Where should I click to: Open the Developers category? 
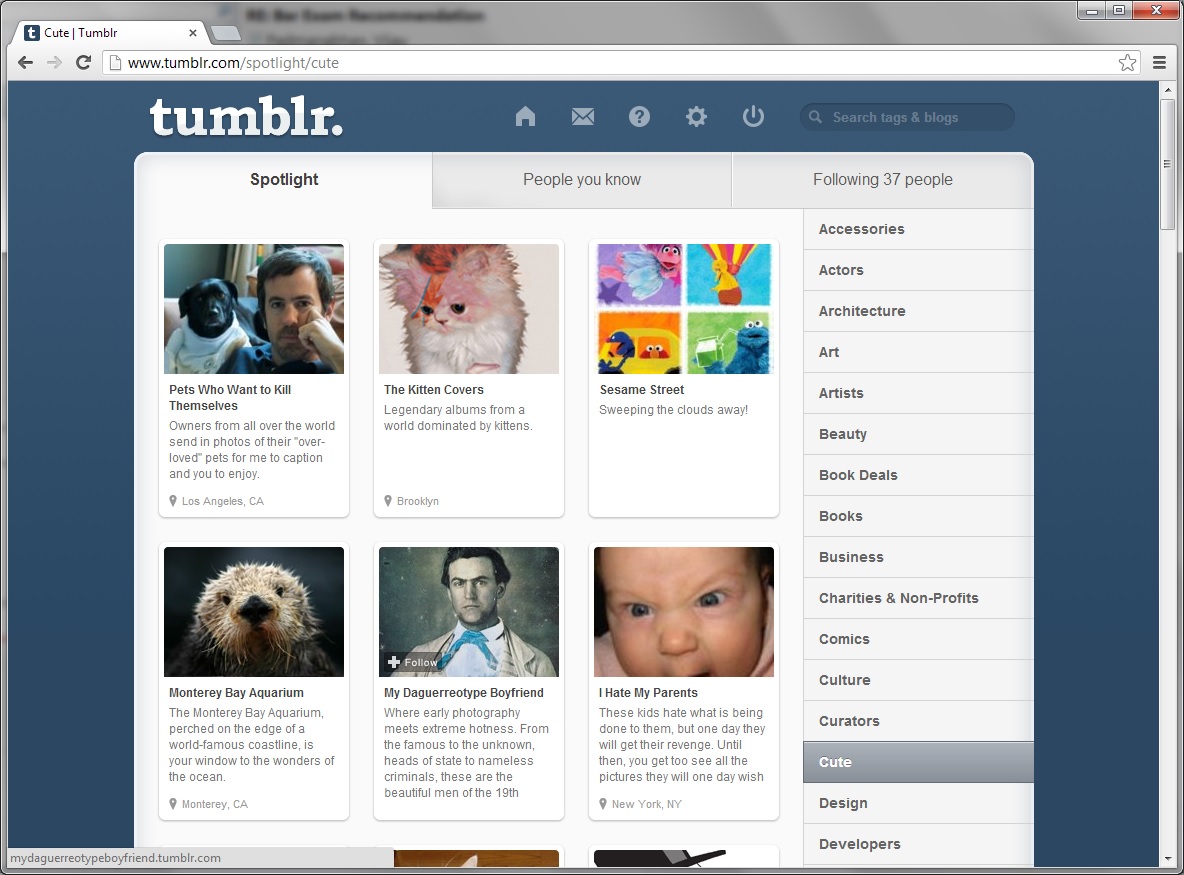pyautogui.click(x=918, y=844)
